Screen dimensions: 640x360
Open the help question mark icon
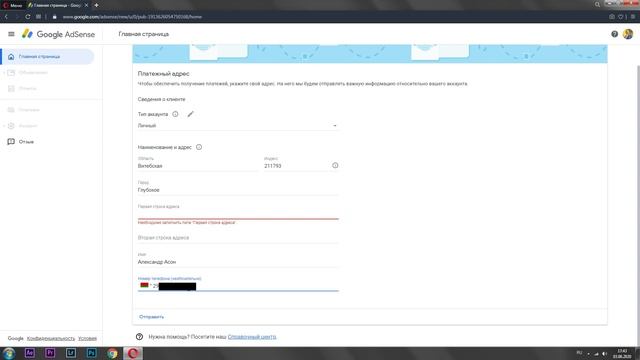tap(614, 34)
